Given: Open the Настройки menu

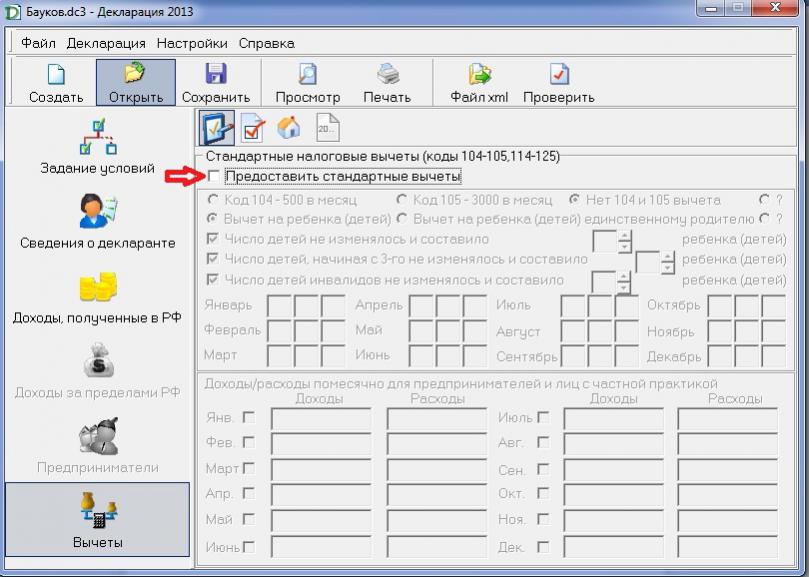Looking at the screenshot, I should pos(190,43).
